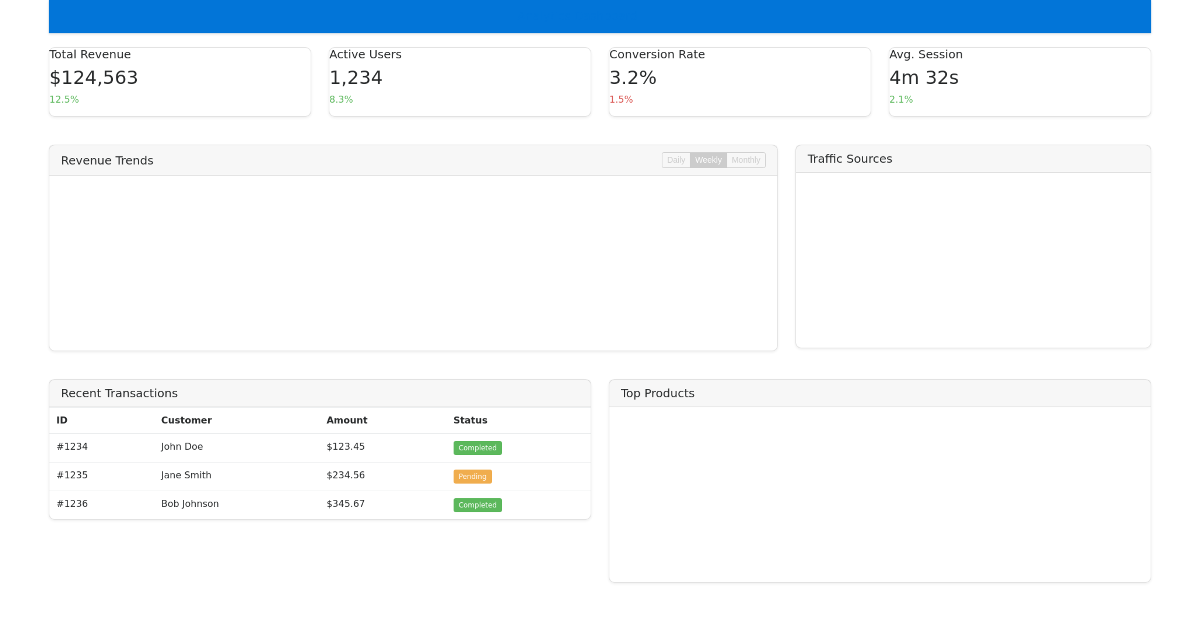
Task: Switch to the Monthly revenue view
Action: 744,159
